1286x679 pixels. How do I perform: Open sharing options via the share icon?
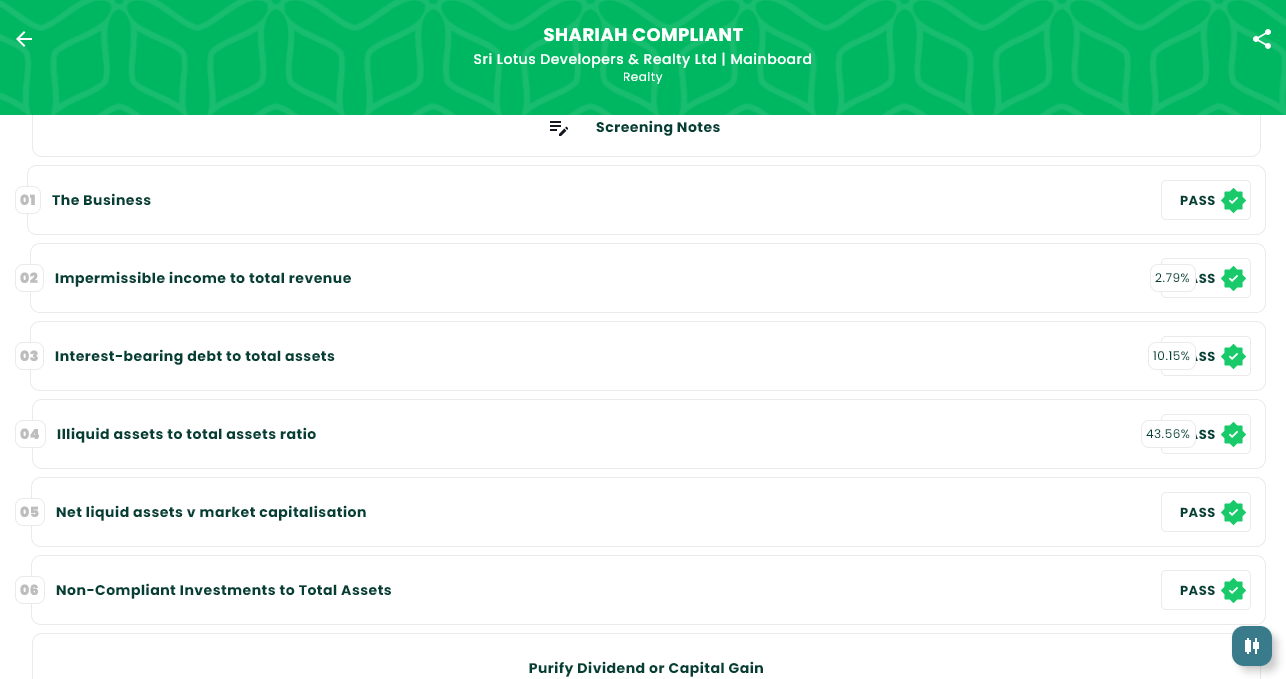[x=1261, y=39]
